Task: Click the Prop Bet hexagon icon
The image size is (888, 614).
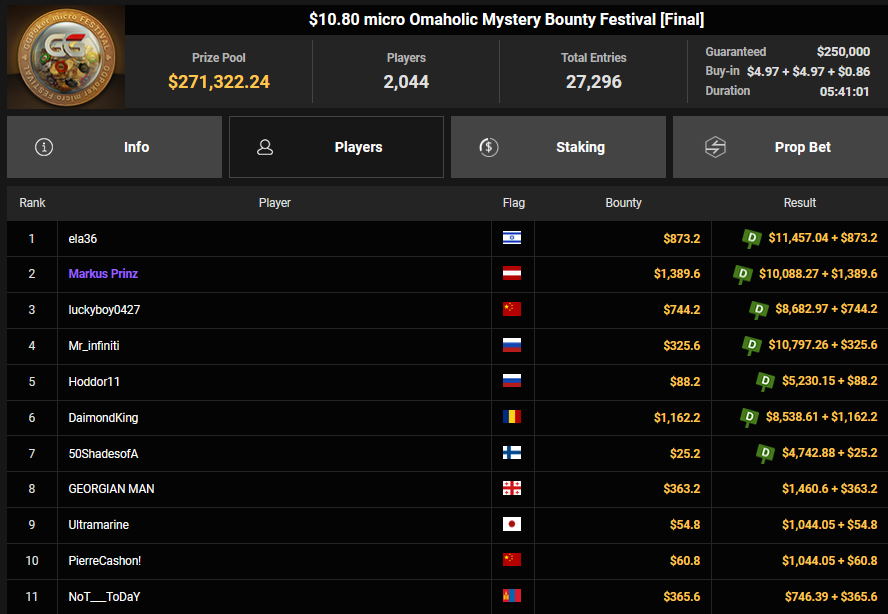Action: [715, 147]
